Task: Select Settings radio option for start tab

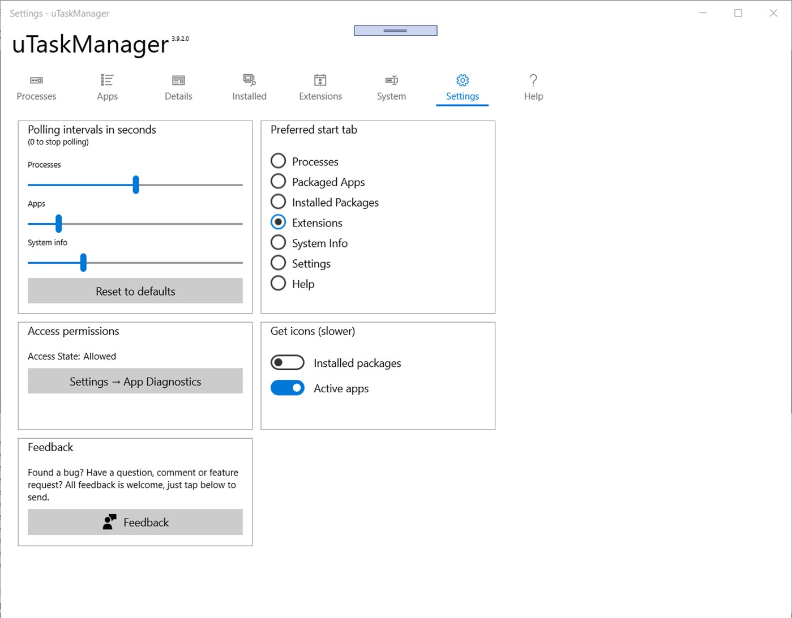Action: [278, 263]
